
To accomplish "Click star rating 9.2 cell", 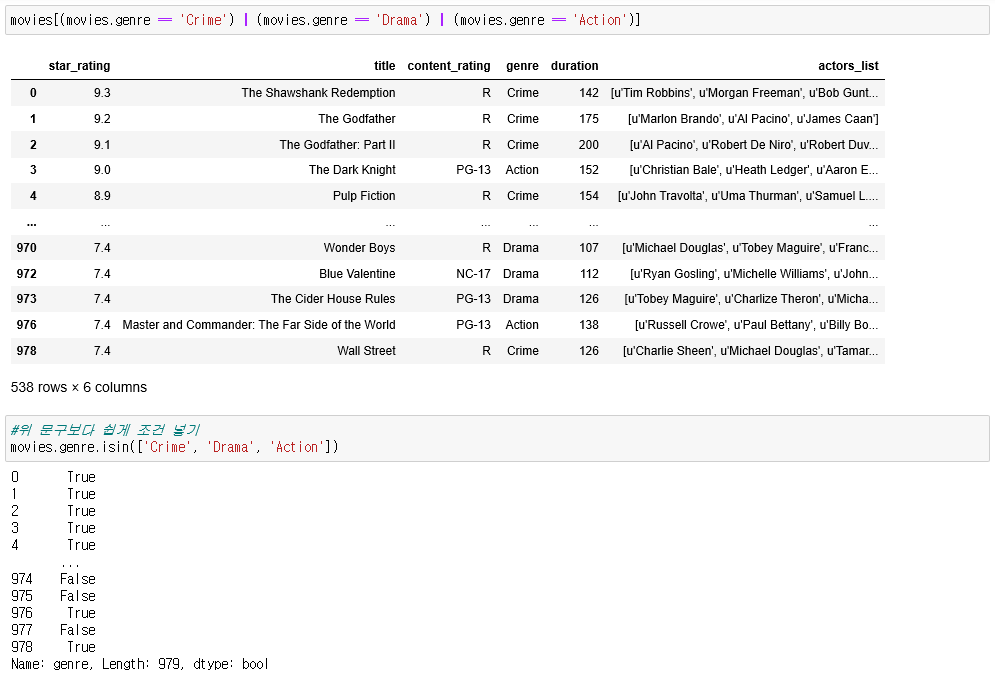I will coord(102,119).
